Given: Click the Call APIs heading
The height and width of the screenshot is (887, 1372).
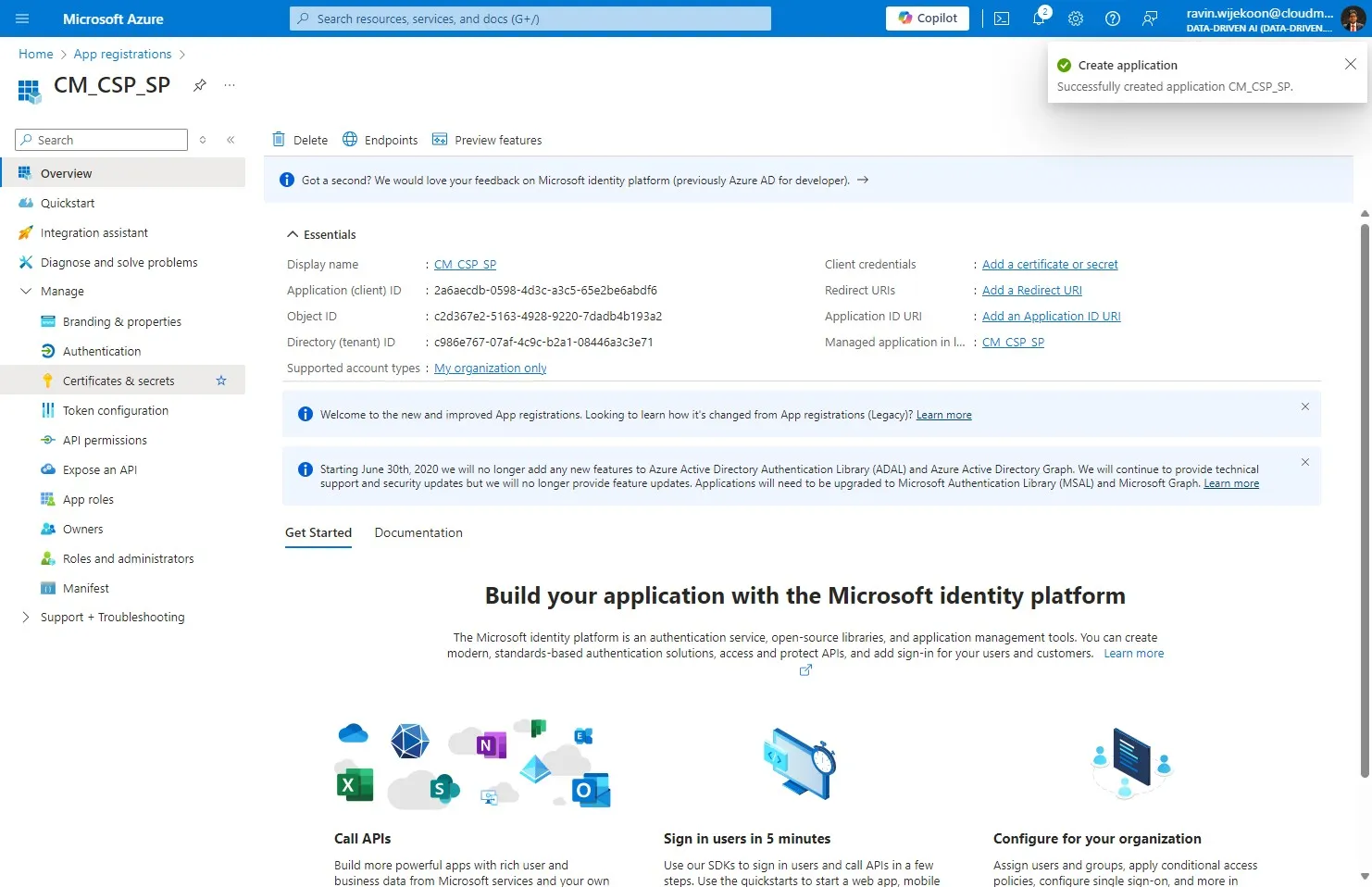Looking at the screenshot, I should pos(362,839).
